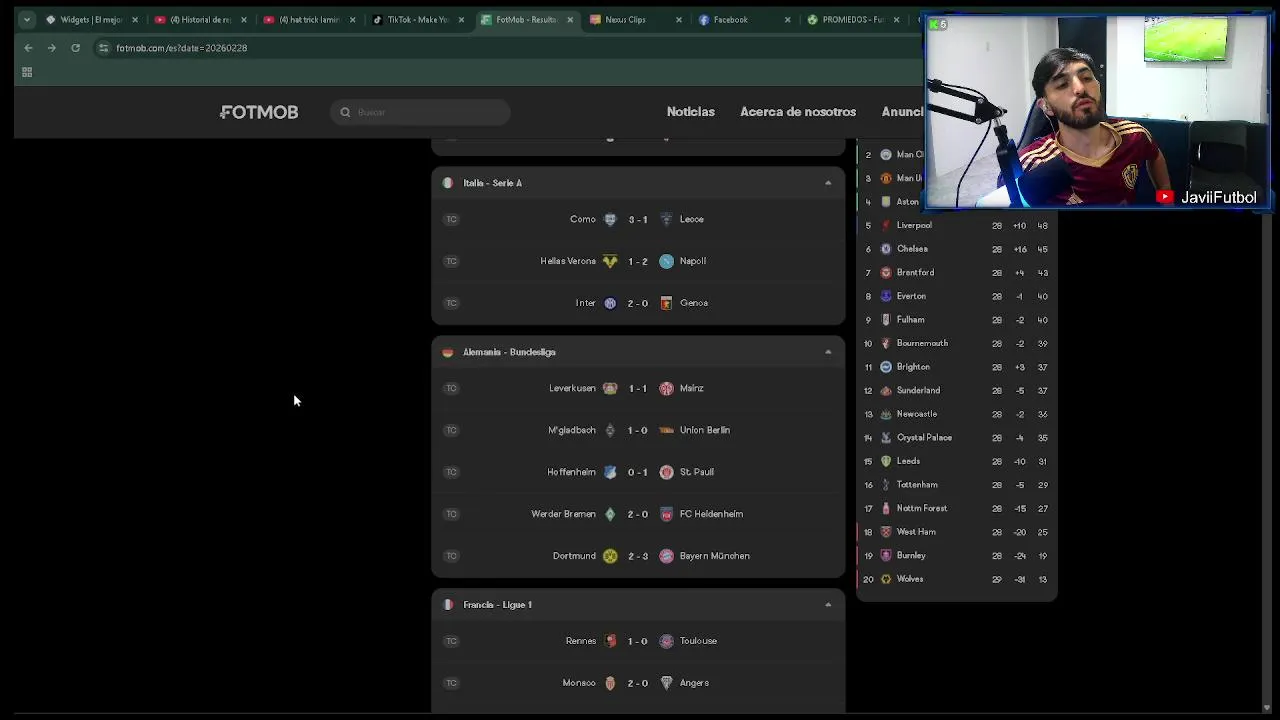Reload the page
Viewport: 1280px width, 720px height.
click(x=75, y=48)
